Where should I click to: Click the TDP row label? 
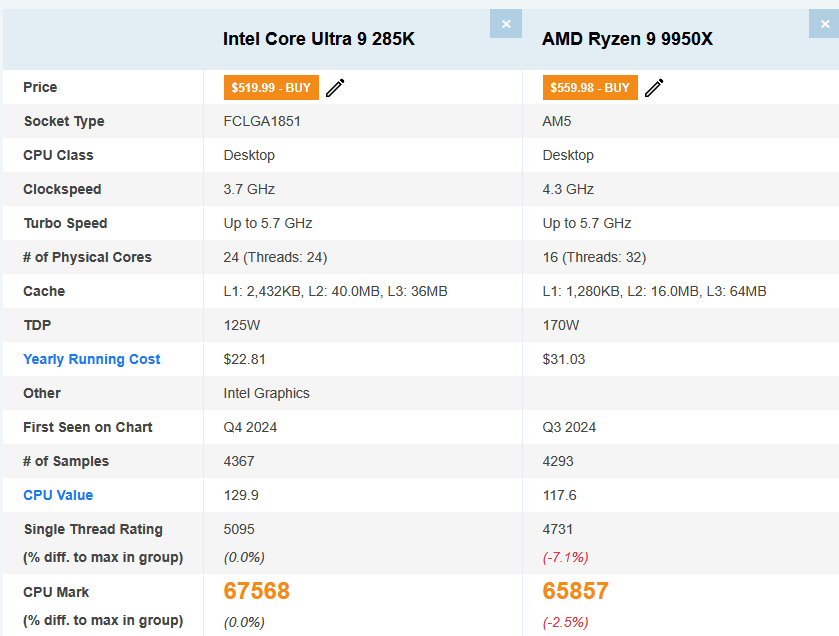coord(37,325)
